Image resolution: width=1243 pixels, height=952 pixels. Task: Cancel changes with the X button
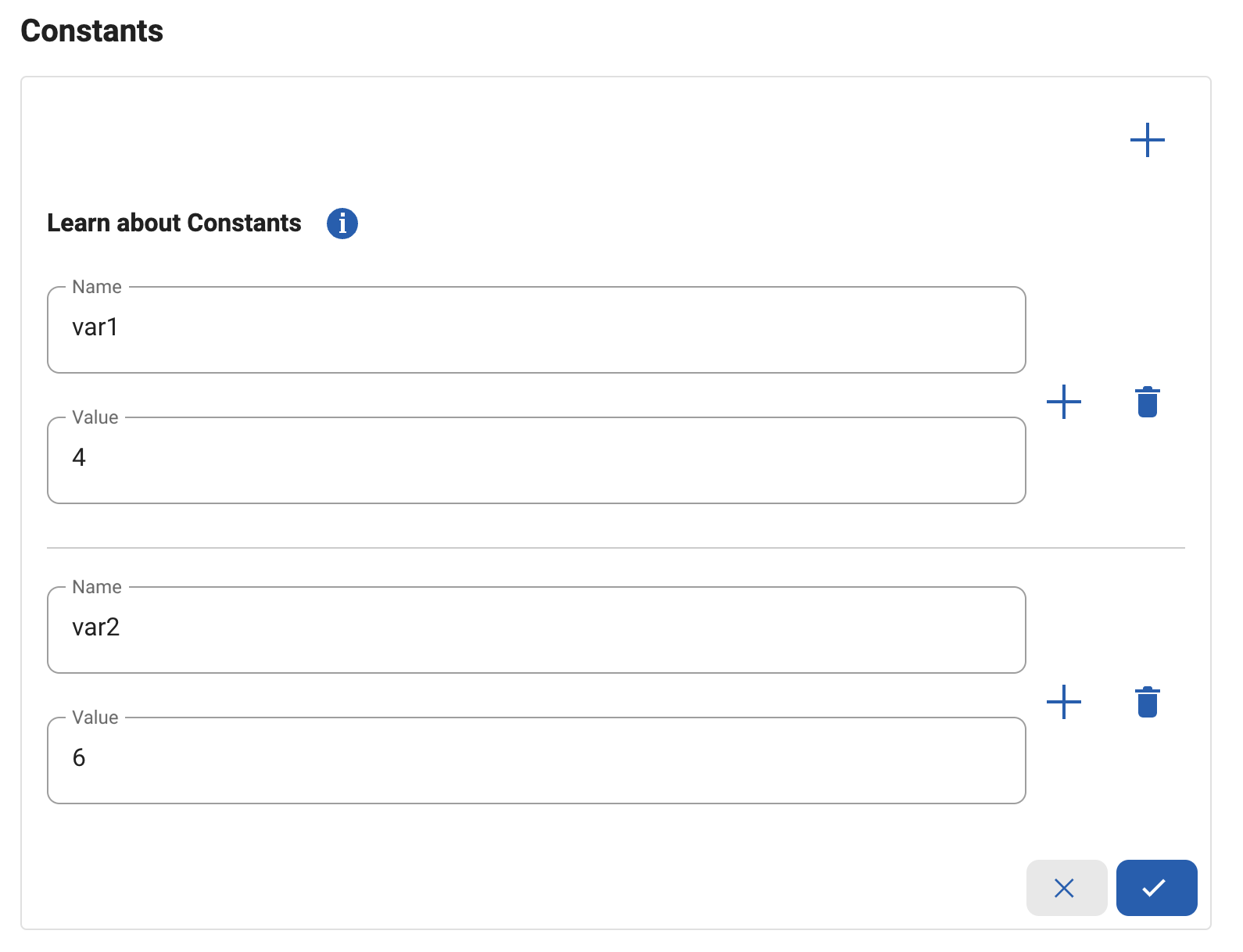(x=1066, y=887)
